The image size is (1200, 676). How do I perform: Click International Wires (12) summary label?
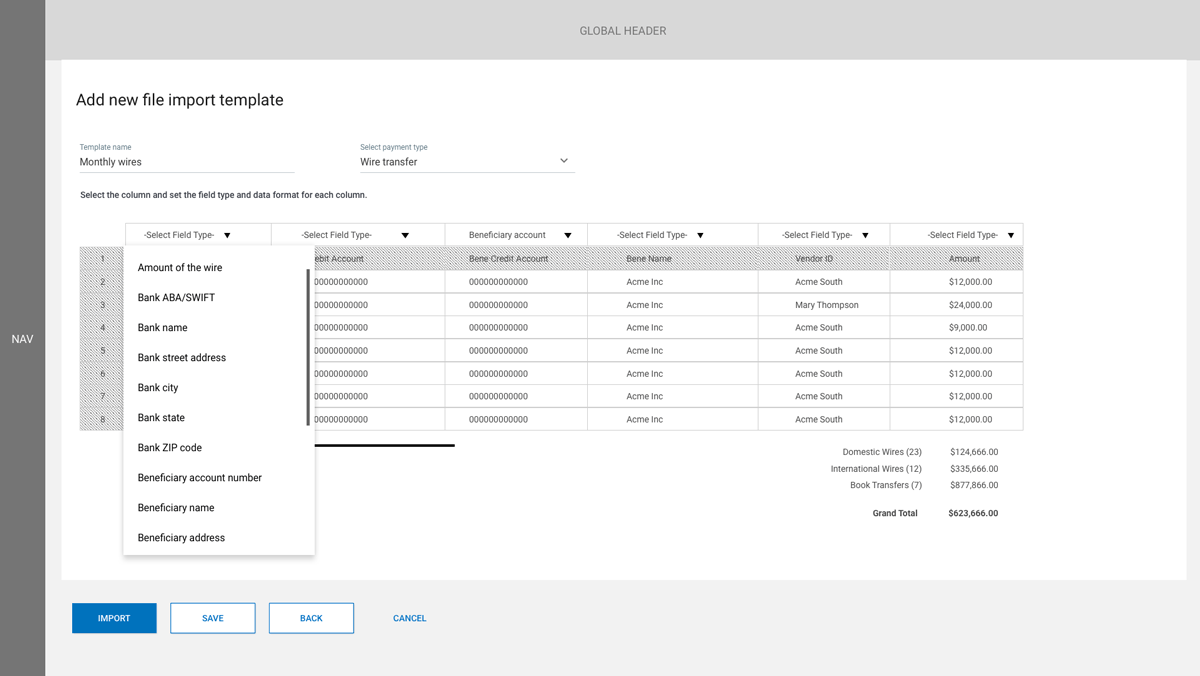click(x=876, y=469)
